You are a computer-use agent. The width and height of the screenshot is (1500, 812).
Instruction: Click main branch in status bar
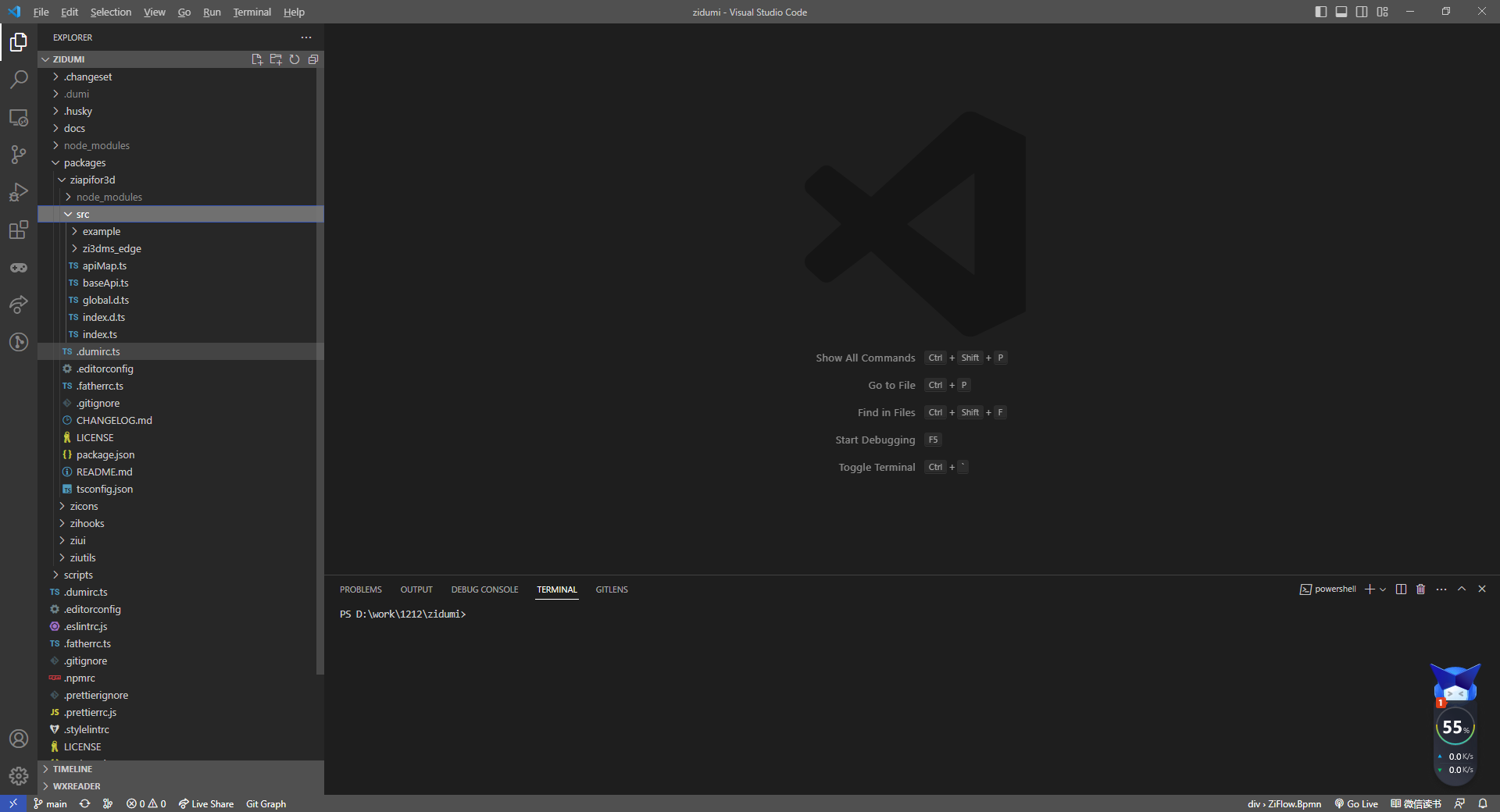[x=50, y=803]
